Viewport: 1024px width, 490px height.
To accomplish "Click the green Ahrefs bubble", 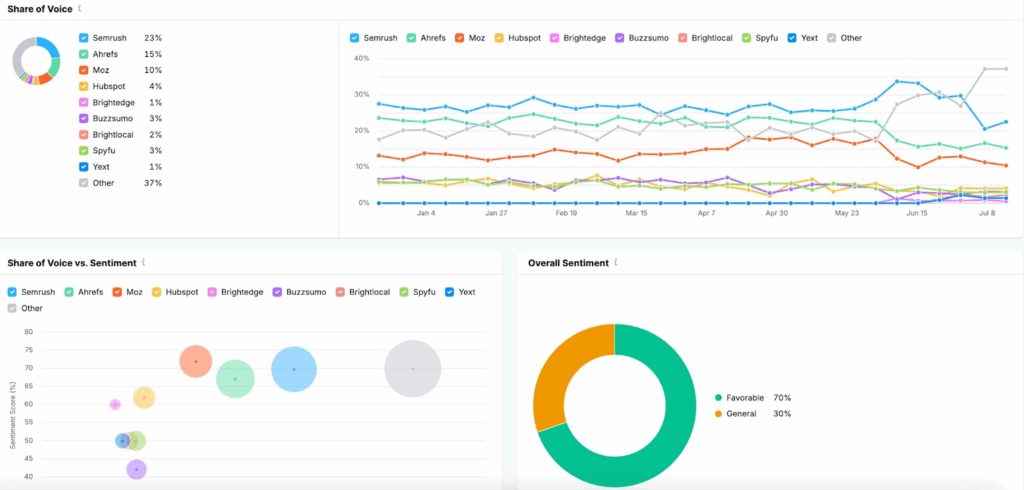I will point(235,379).
